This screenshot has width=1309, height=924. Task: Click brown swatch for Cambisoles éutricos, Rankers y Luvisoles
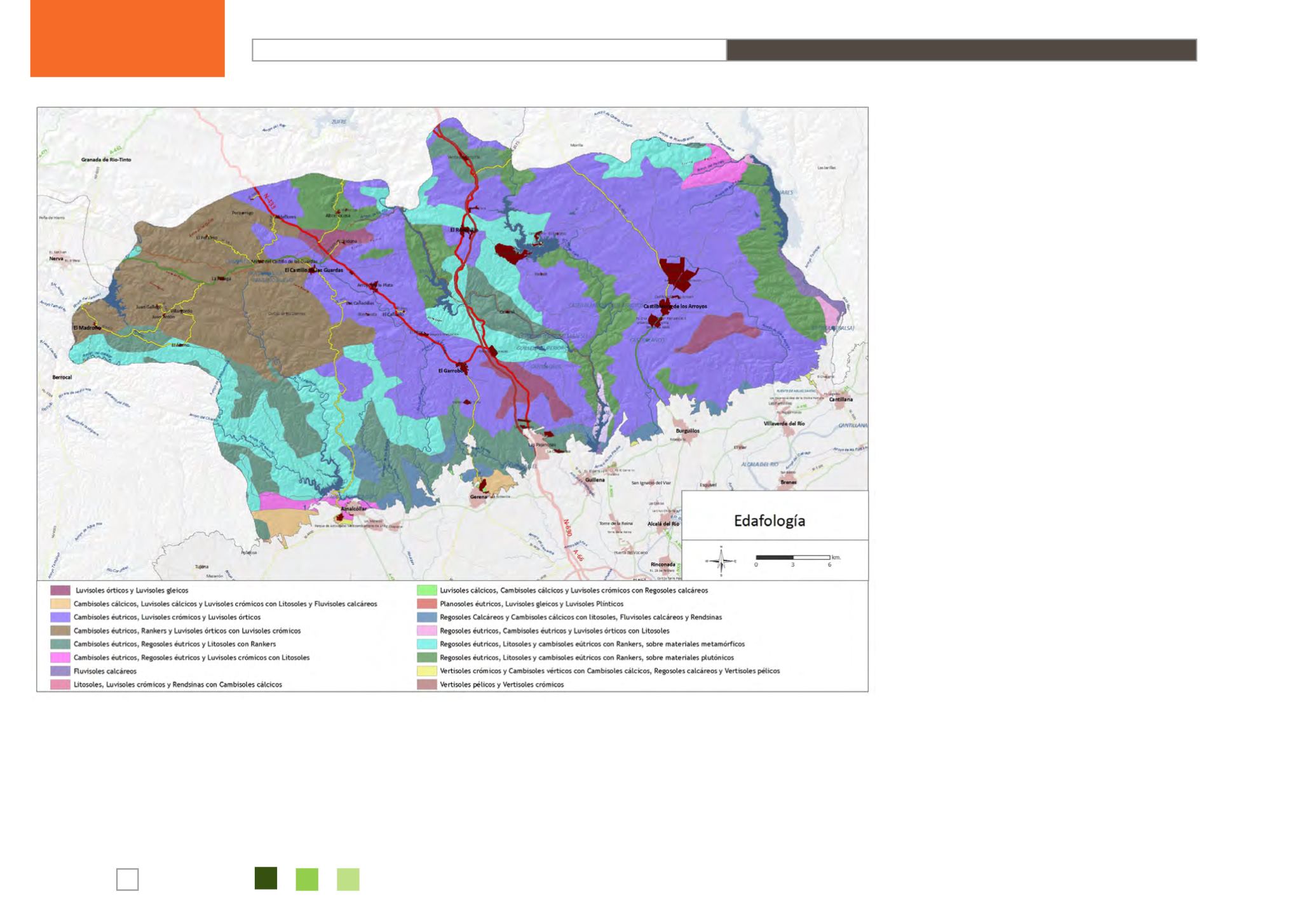tap(60, 631)
